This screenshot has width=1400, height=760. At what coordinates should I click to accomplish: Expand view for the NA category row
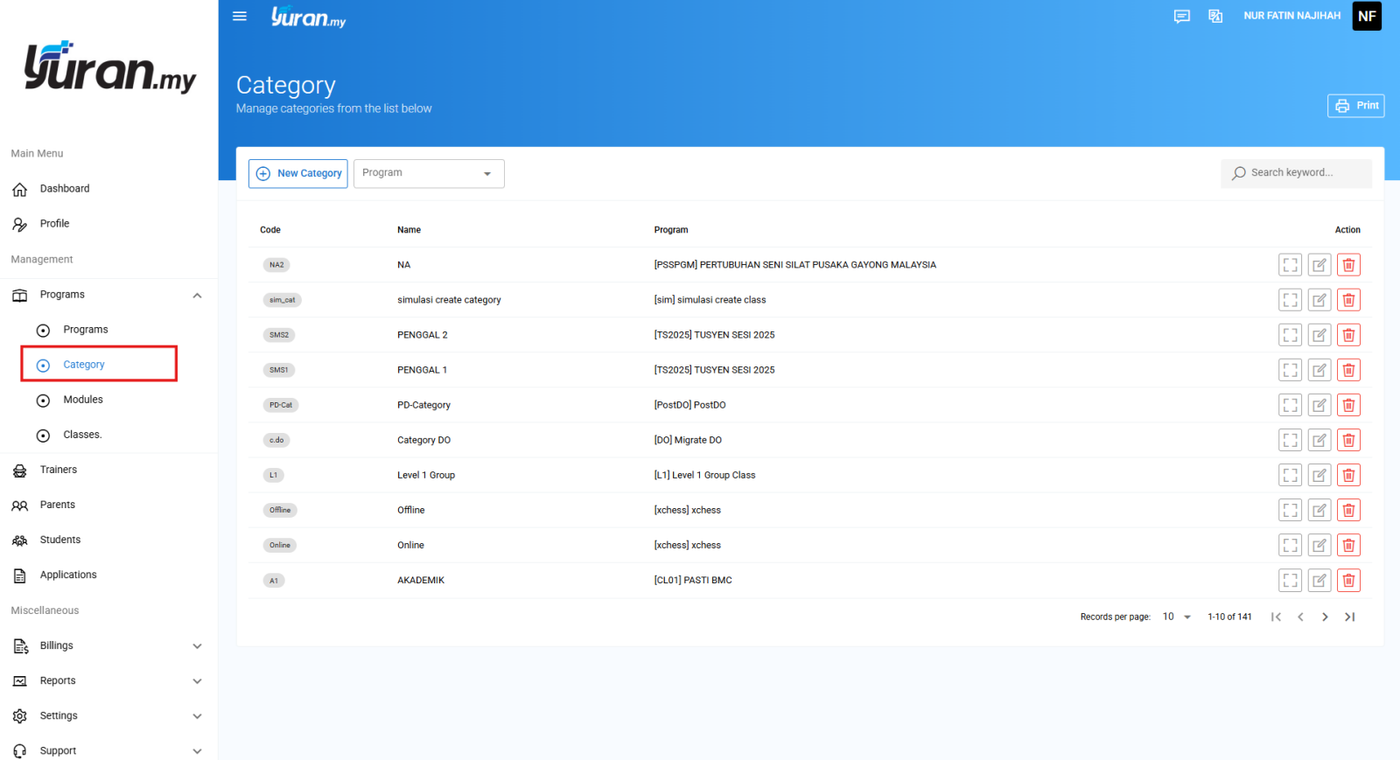pos(1290,265)
